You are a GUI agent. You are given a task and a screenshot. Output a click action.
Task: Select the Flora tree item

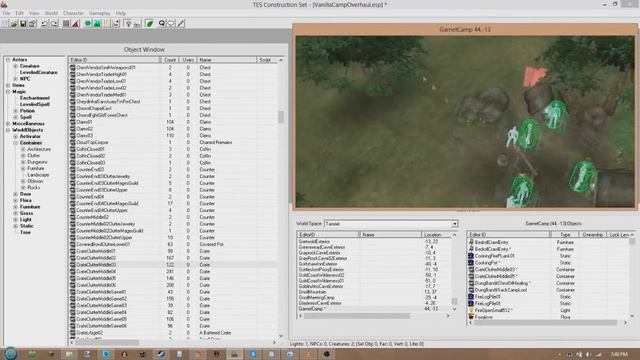pyautogui.click(x=25, y=200)
